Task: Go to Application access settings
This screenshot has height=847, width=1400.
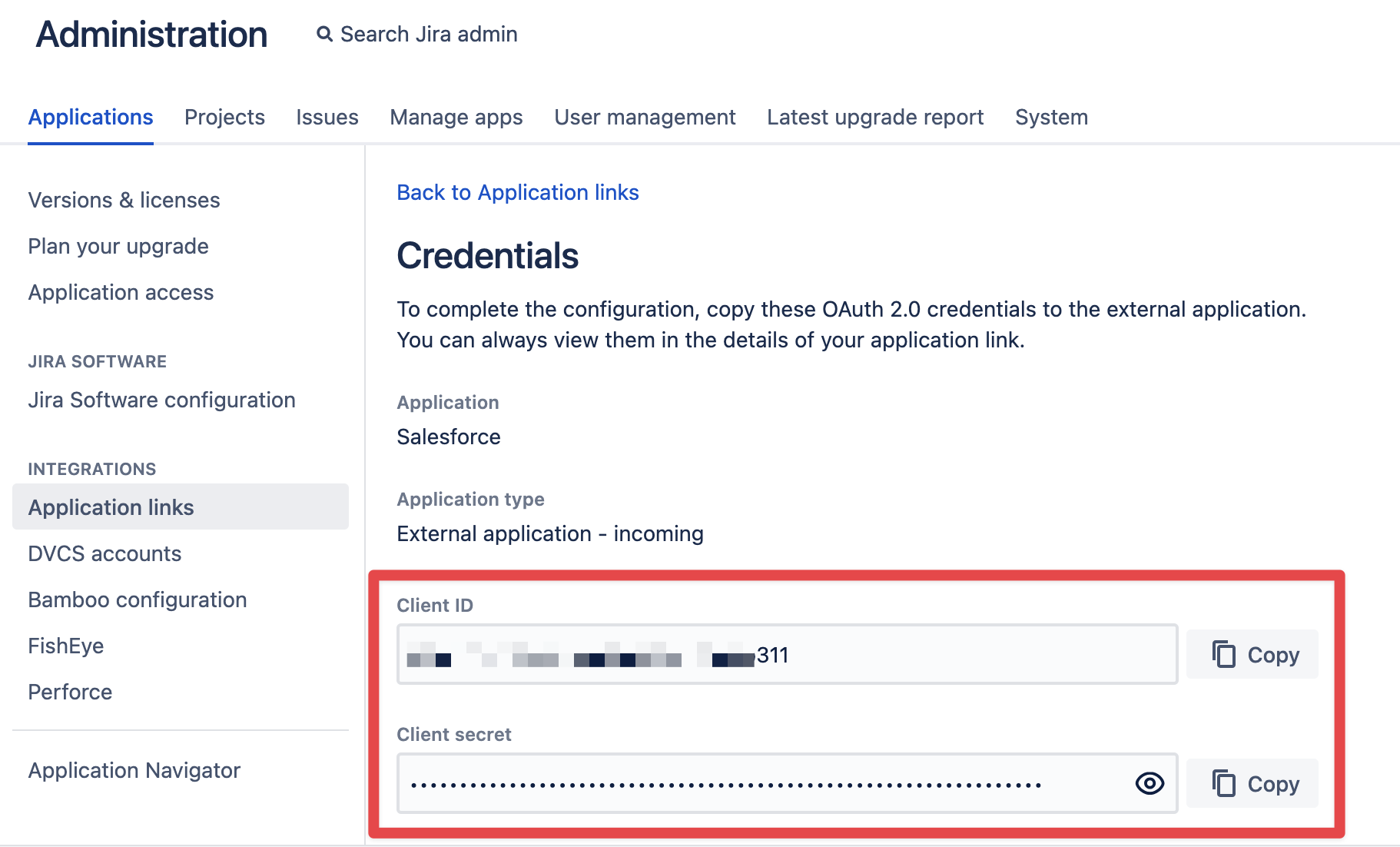Action: 121,292
